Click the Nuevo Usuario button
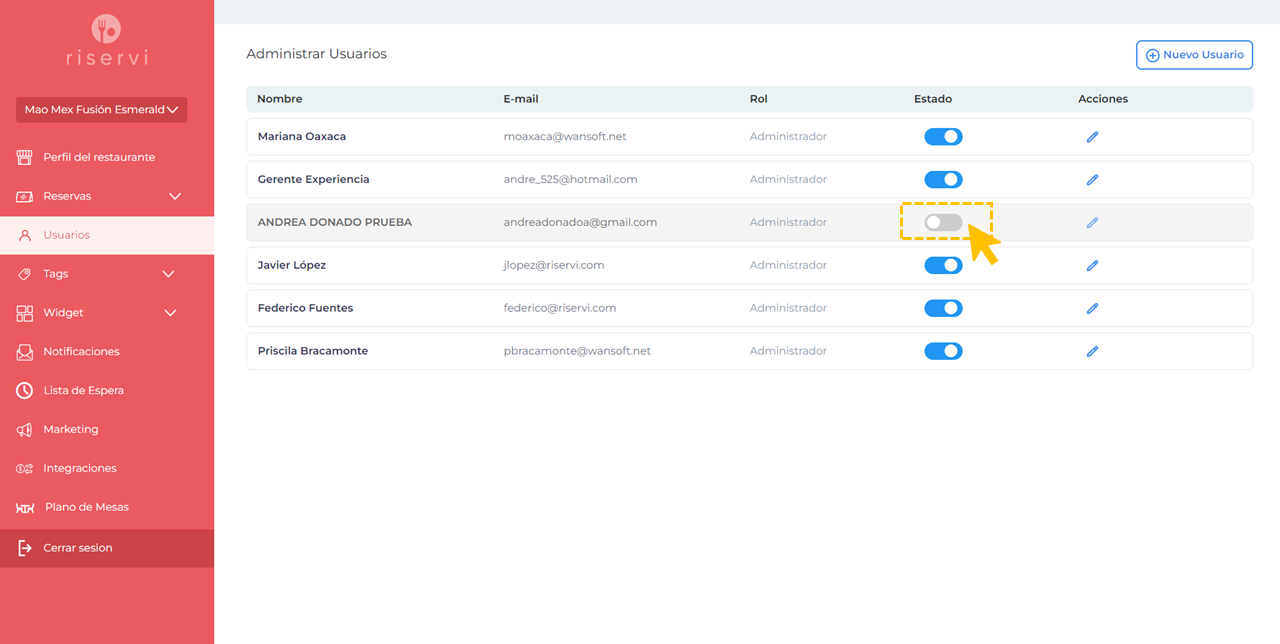 (1194, 55)
